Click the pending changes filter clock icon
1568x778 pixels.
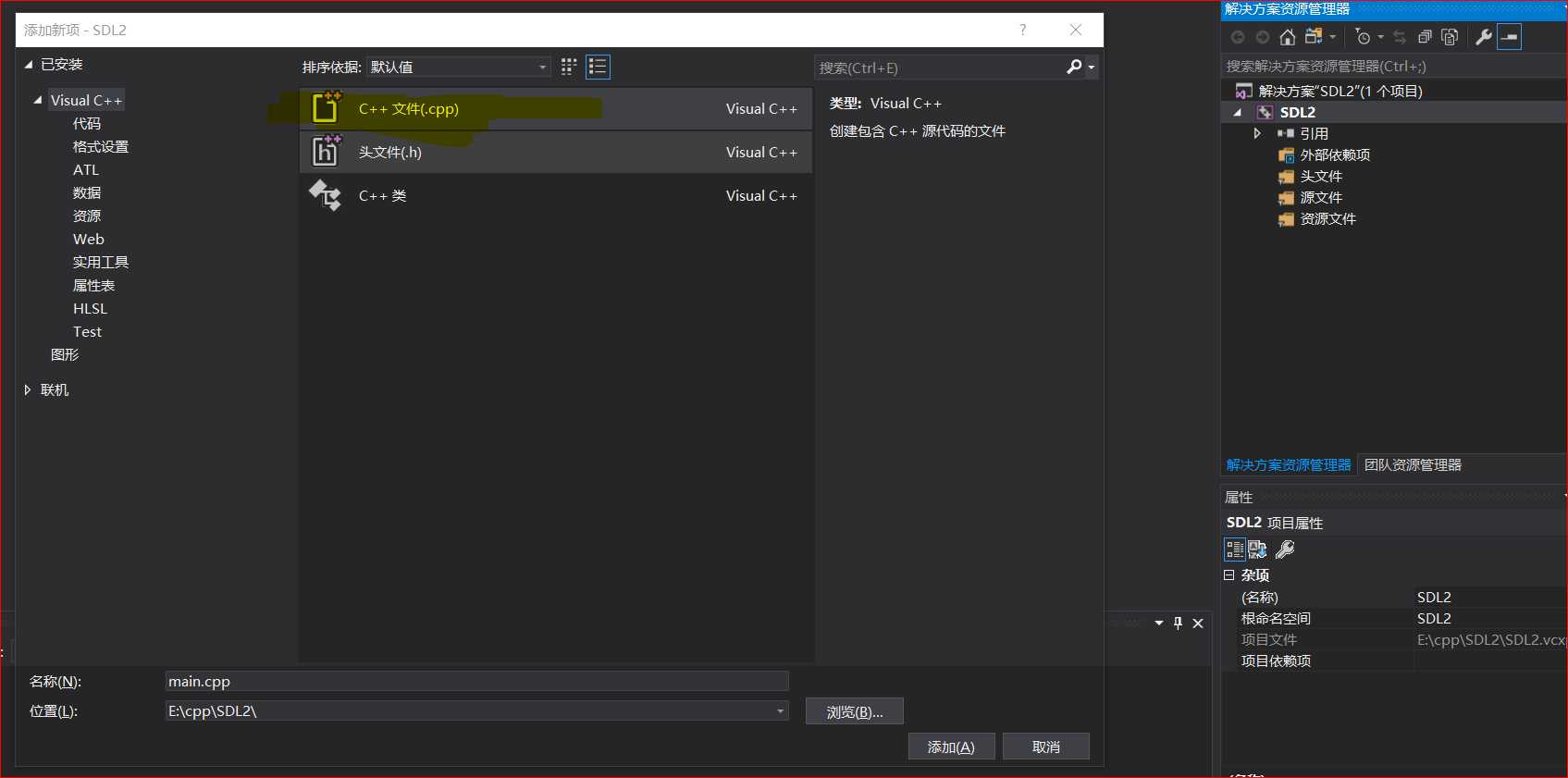coord(1363,37)
